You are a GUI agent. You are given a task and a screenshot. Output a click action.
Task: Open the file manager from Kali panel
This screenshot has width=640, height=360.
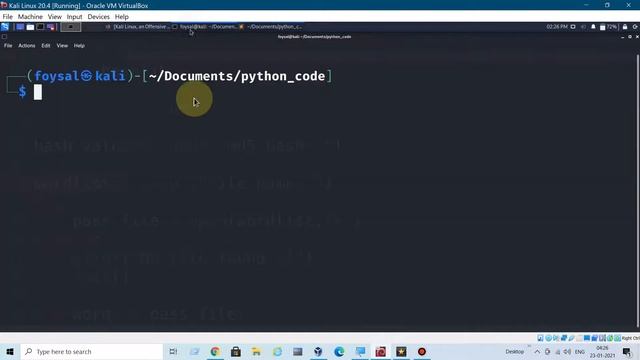point(30,27)
